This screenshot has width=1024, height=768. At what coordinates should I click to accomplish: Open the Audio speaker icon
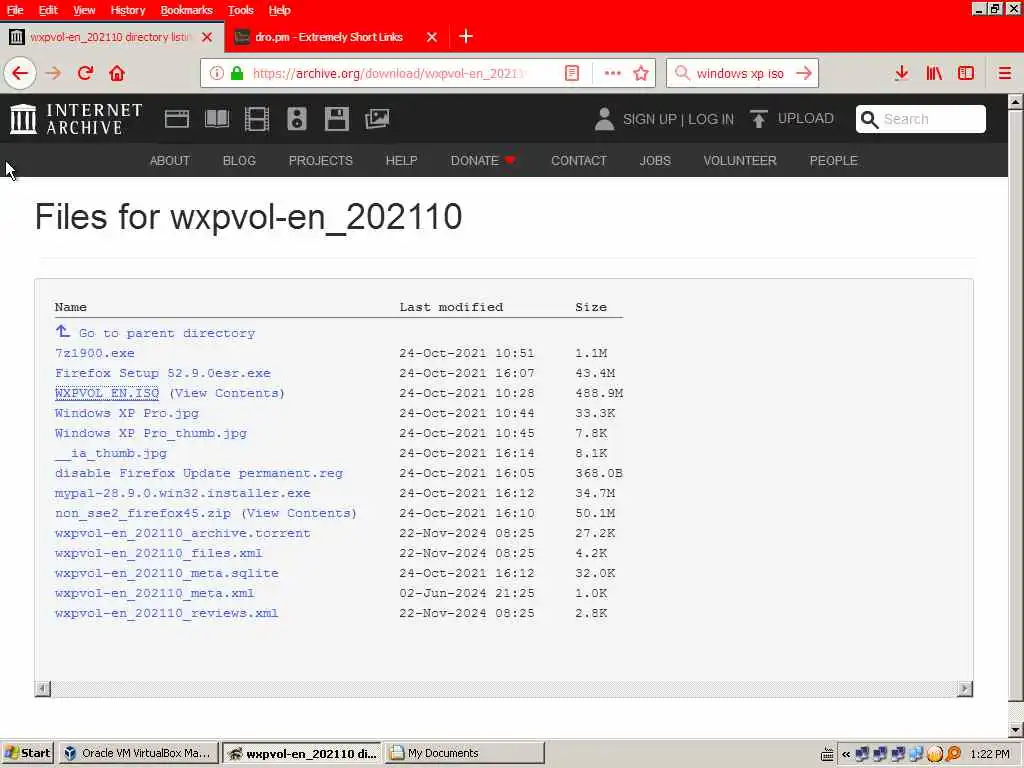pos(297,119)
